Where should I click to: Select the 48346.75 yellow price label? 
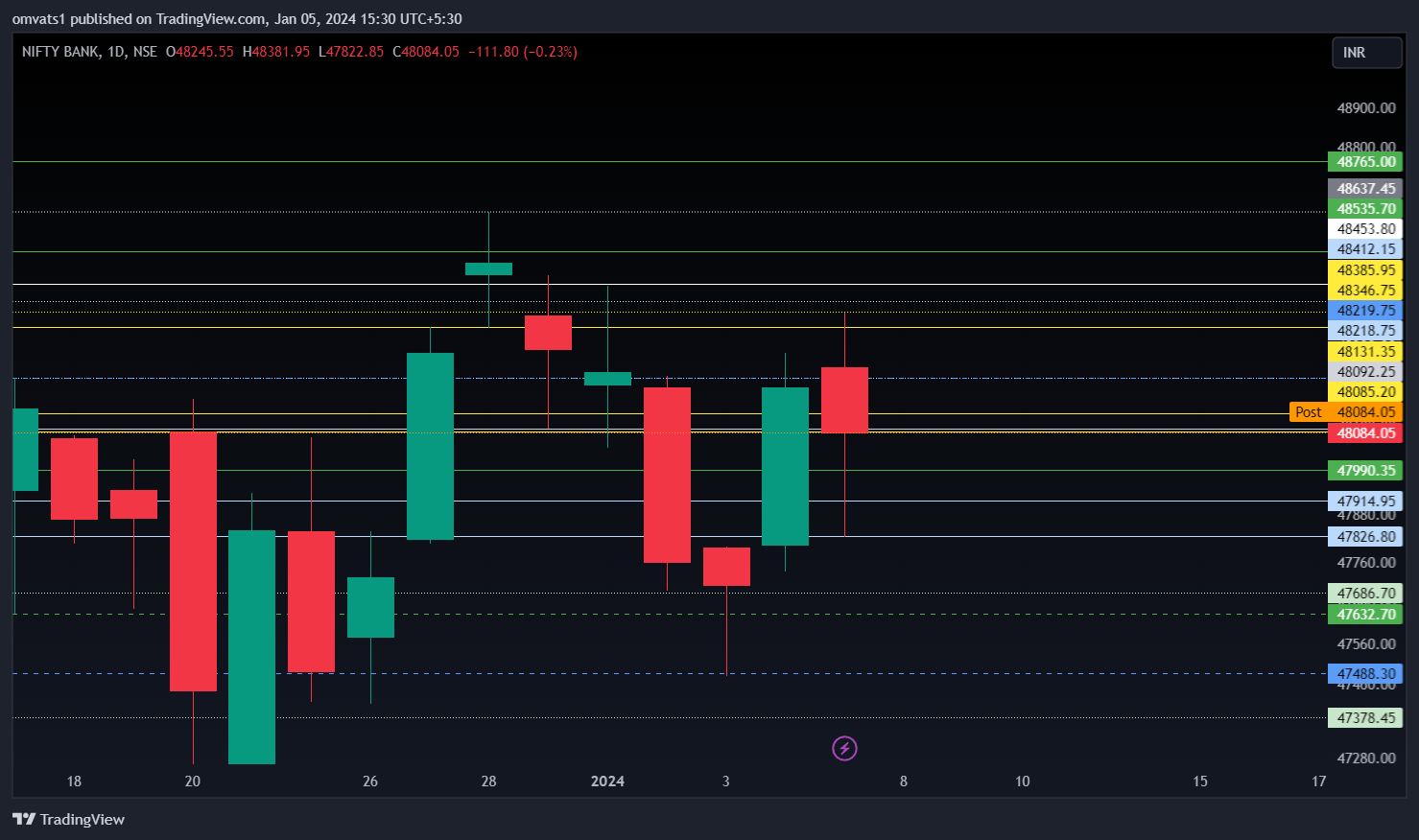tap(1365, 291)
